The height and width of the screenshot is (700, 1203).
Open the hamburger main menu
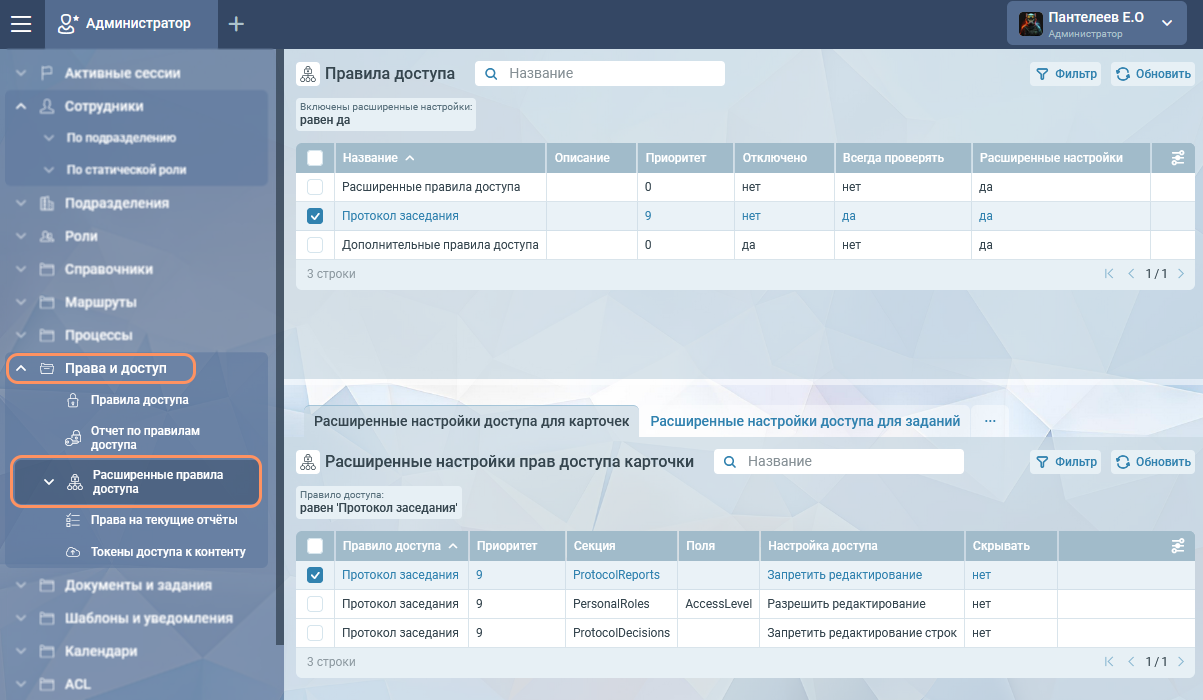21,24
